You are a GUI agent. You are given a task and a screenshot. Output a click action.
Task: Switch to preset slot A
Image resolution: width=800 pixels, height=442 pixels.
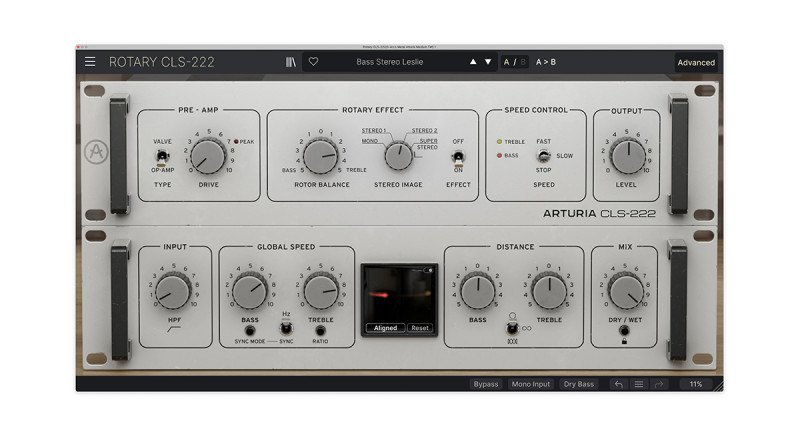[507, 62]
